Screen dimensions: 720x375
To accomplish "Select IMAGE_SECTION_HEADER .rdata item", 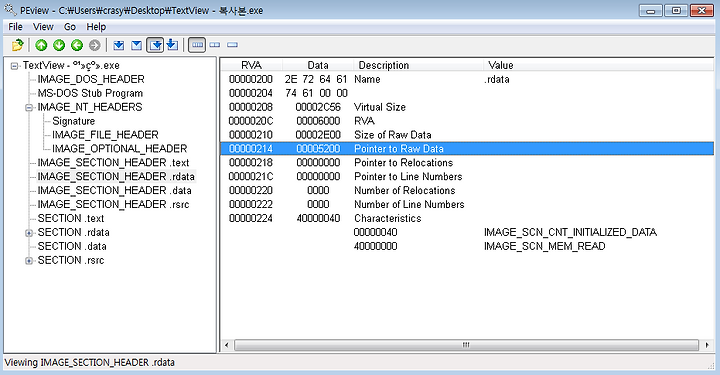I will tap(116, 177).
